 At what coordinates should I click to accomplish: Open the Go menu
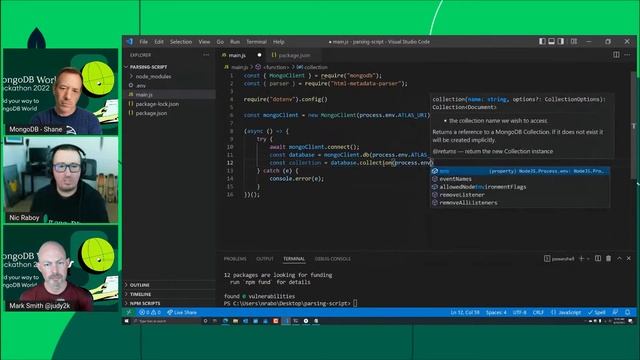pyautogui.click(x=220, y=42)
